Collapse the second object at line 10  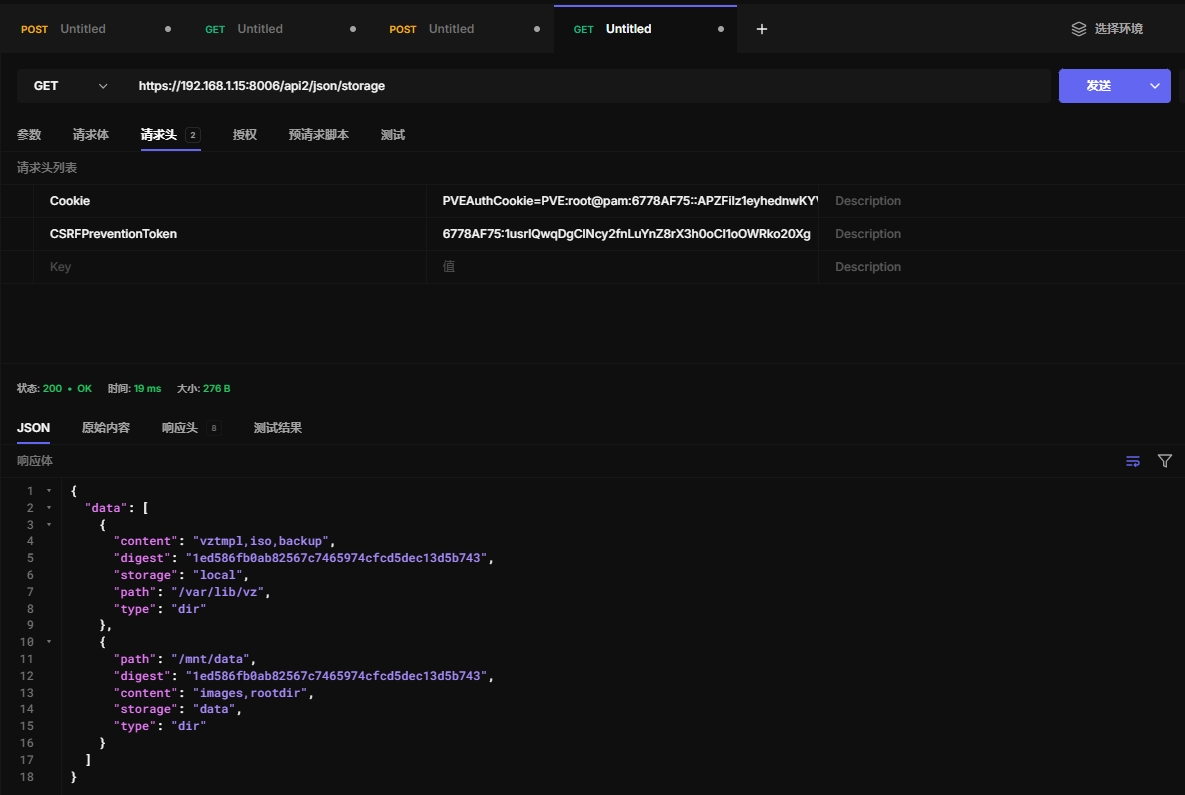(49, 642)
